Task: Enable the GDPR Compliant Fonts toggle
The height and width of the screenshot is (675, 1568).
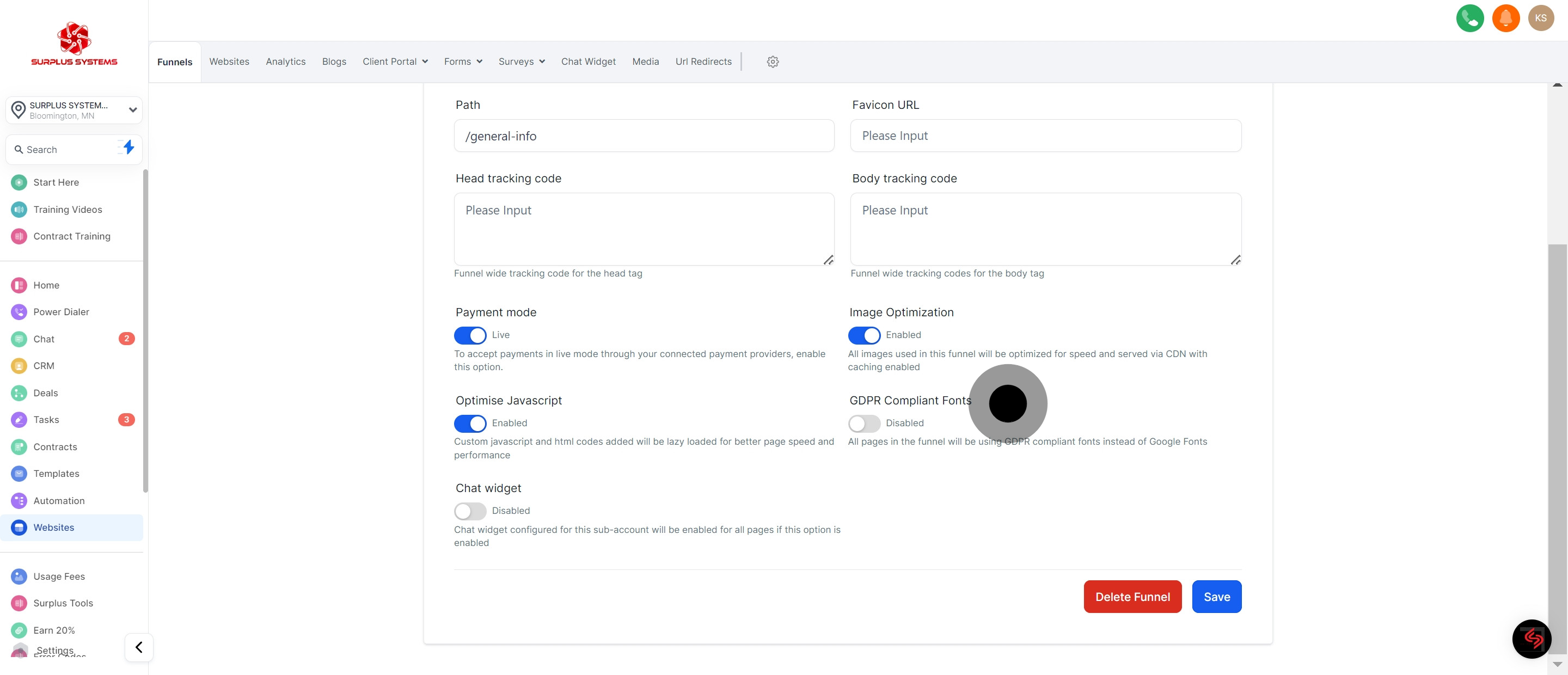Action: tap(863, 423)
